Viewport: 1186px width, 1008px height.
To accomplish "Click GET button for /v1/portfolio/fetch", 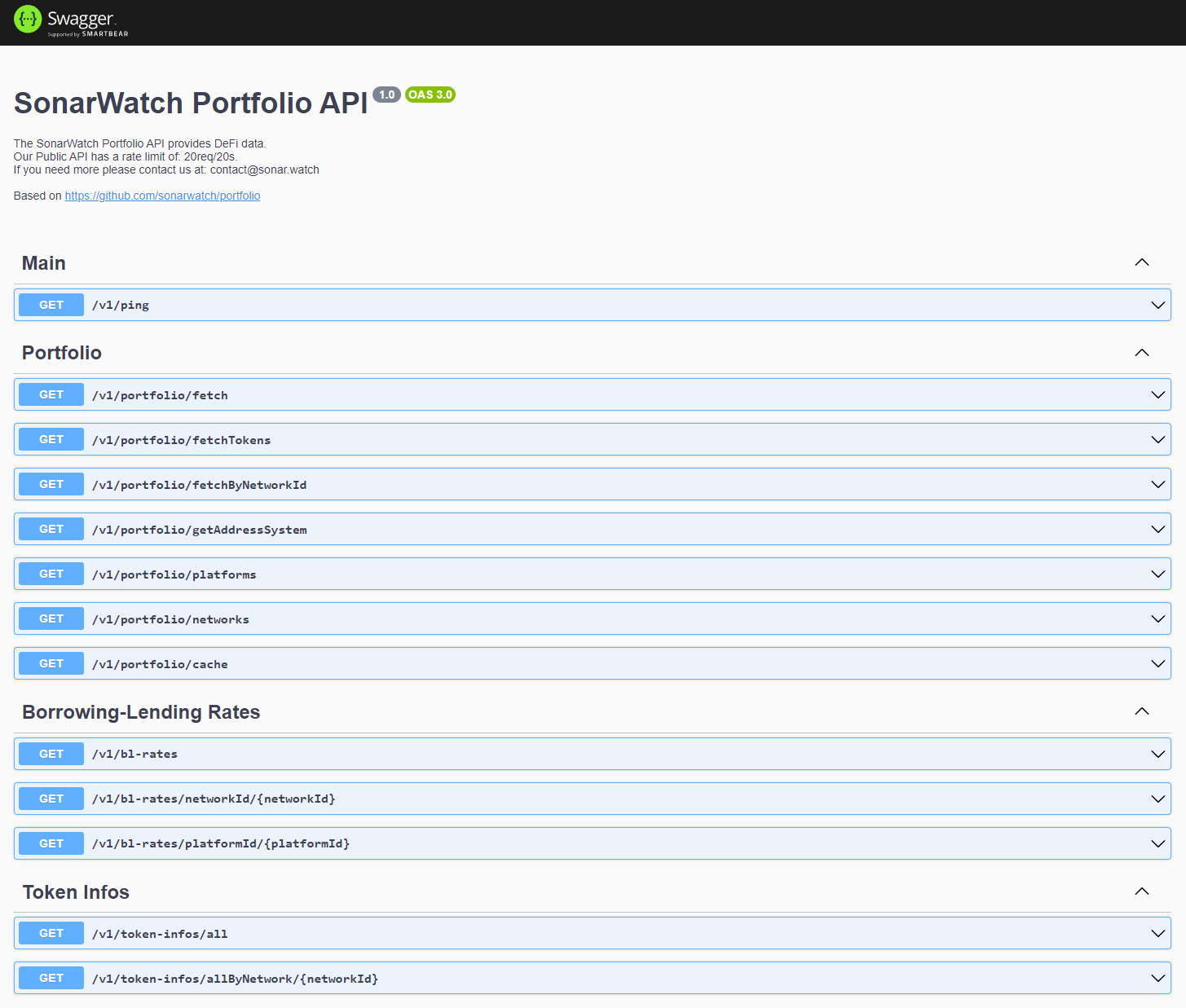I will pos(51,394).
